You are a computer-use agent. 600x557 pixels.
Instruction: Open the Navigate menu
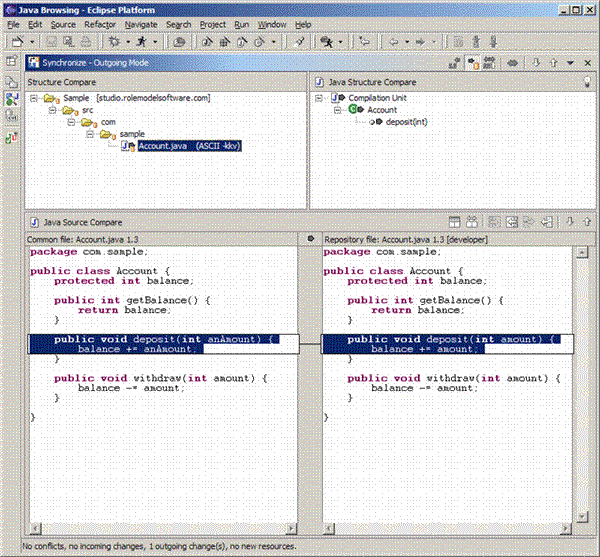click(141, 24)
